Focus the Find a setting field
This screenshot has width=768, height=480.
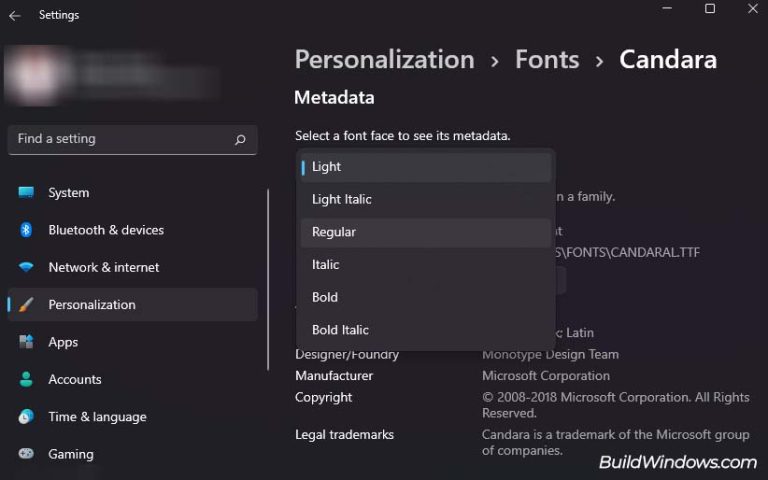click(x=133, y=140)
